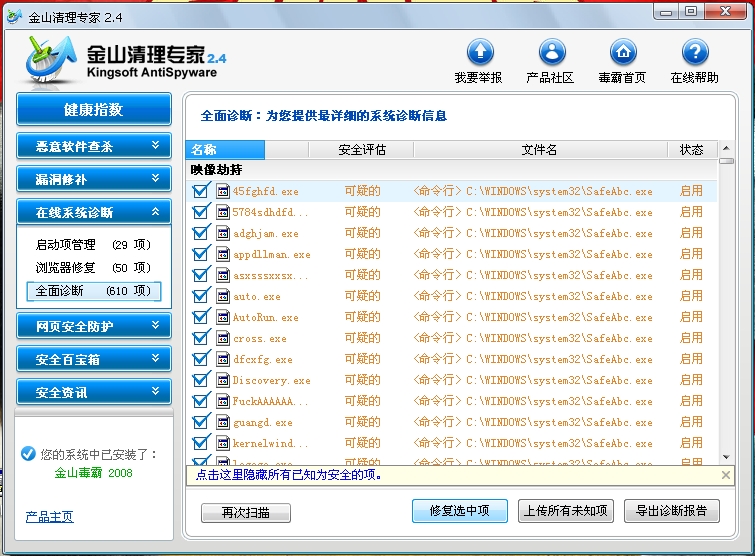This screenshot has height=556, width=755.
Task: Click file icon of 5784sdhdfd row
Action: click(x=222, y=212)
